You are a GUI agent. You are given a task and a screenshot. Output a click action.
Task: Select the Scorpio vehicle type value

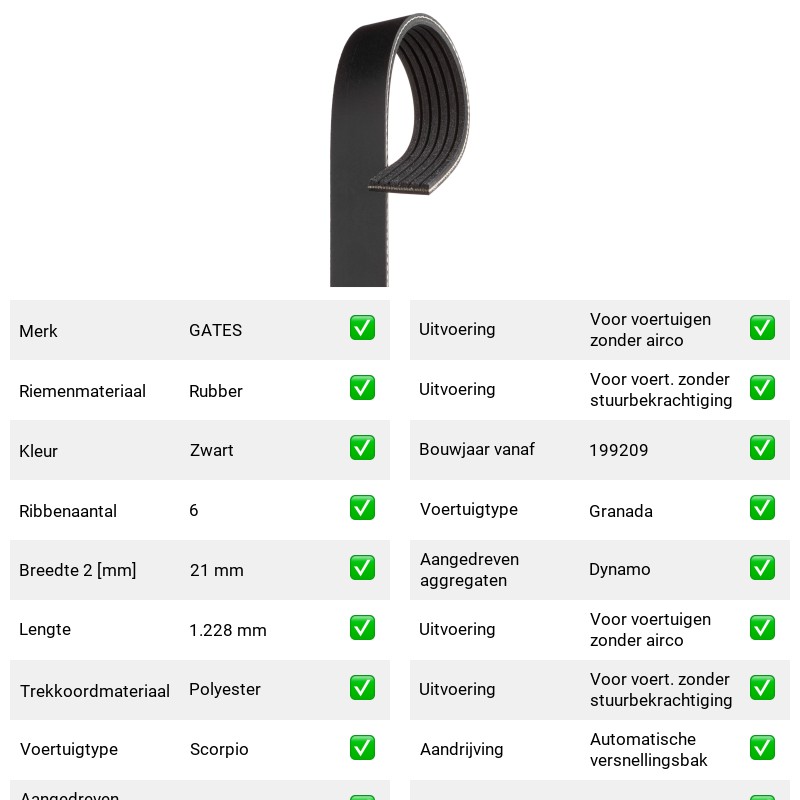pos(219,749)
